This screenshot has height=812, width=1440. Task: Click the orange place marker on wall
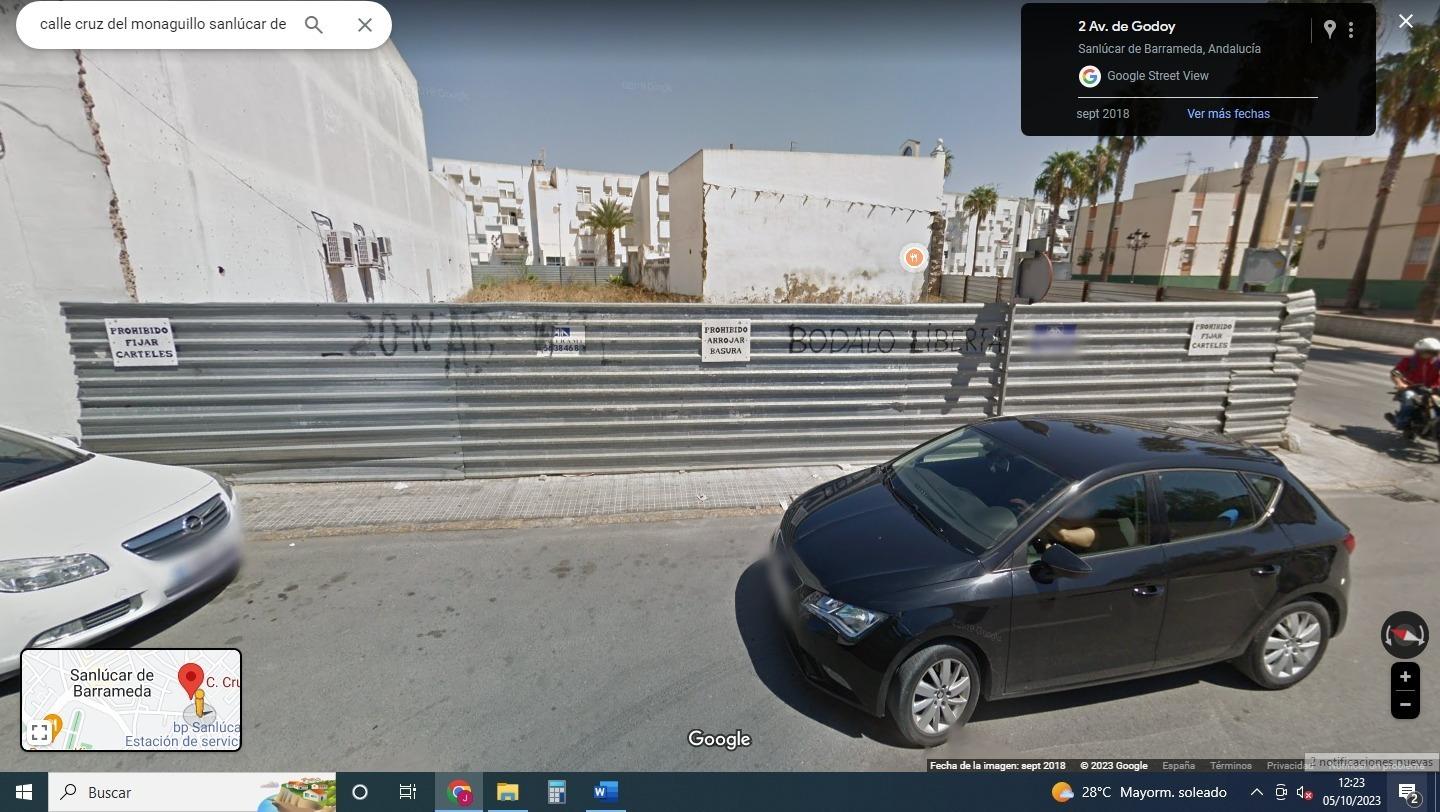point(912,258)
